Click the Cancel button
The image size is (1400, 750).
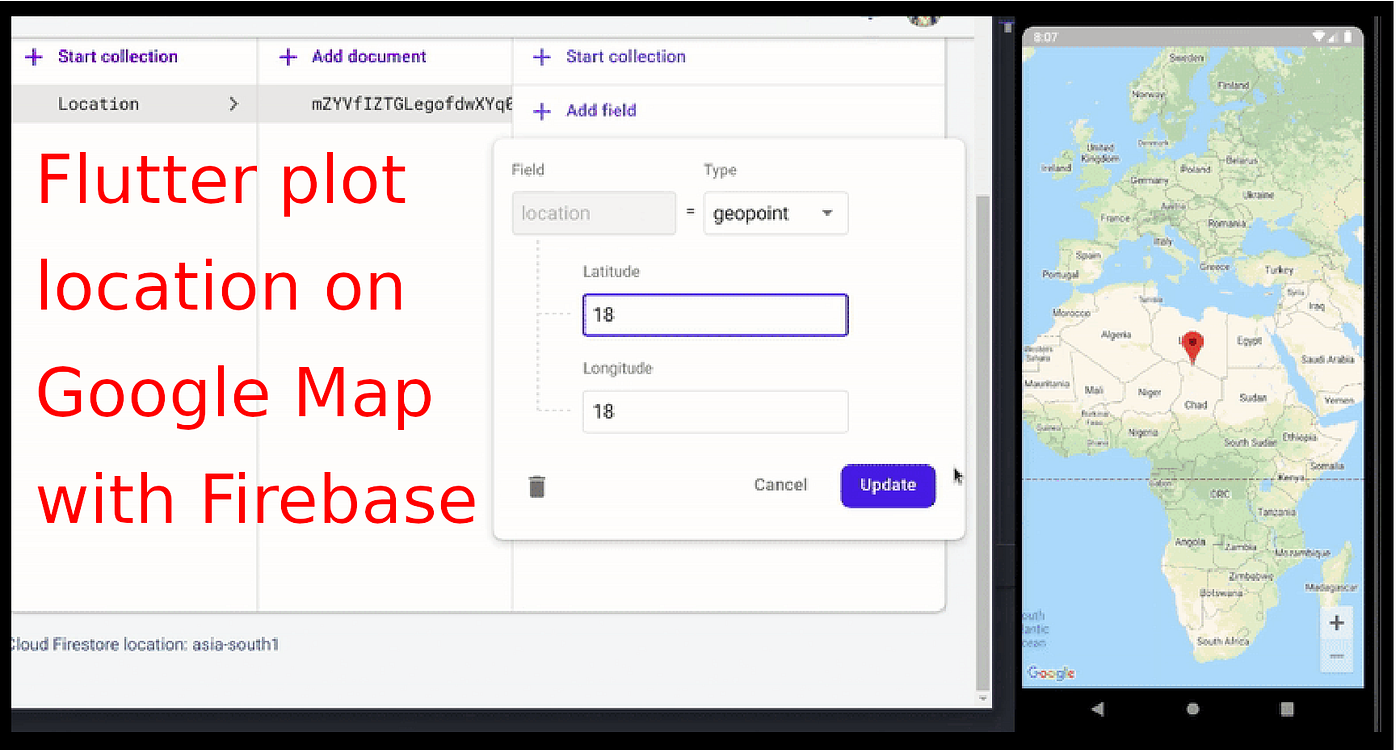(x=780, y=485)
